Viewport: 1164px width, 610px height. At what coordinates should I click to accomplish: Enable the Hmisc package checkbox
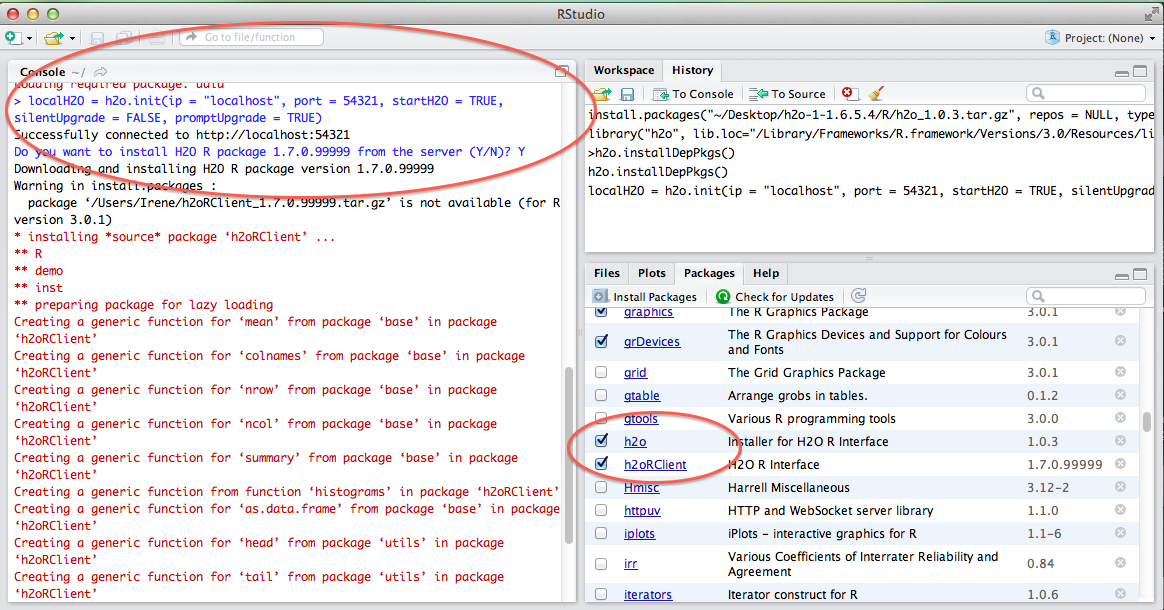tap(601, 488)
